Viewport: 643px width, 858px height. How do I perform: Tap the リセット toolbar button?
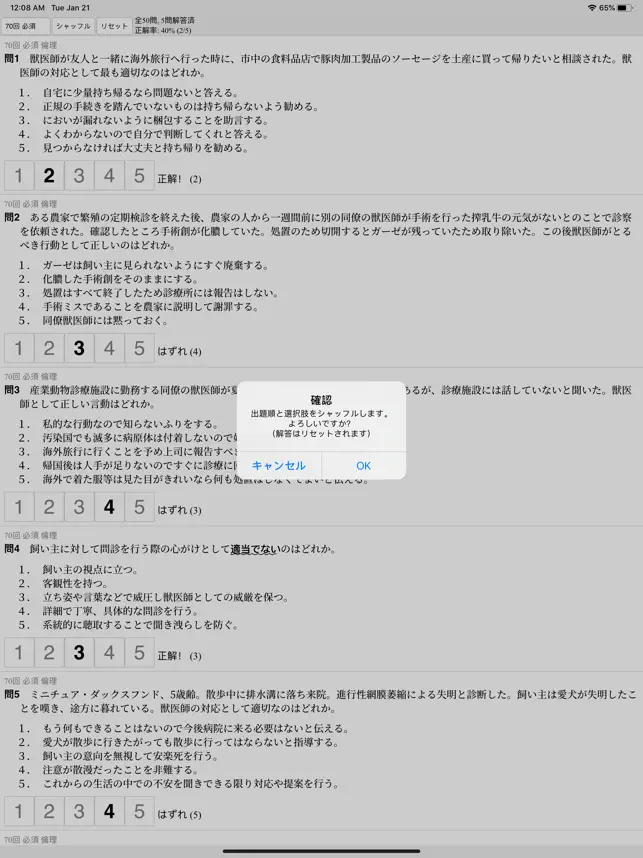[x=114, y=26]
